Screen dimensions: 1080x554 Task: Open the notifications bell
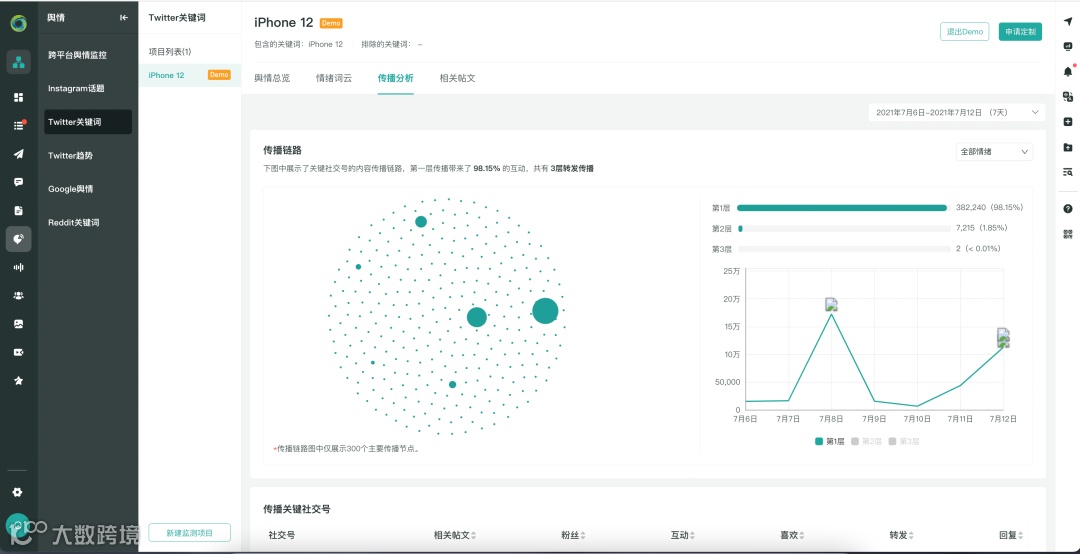tap(1068, 71)
